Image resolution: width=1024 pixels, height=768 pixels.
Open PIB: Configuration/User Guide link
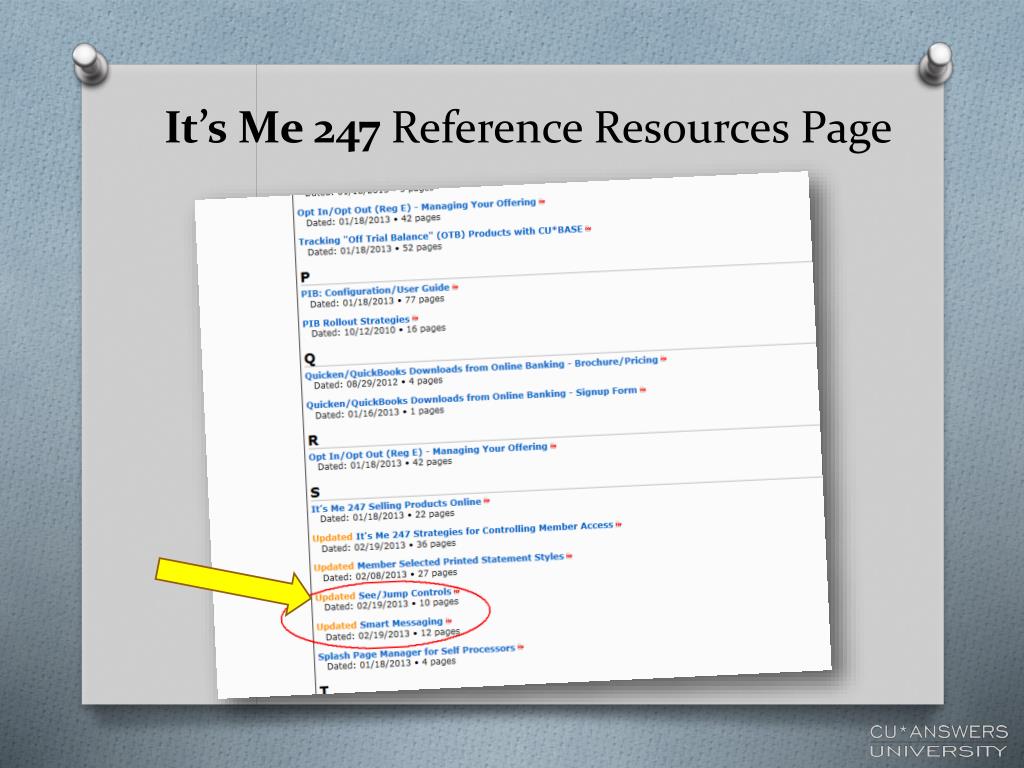376,290
